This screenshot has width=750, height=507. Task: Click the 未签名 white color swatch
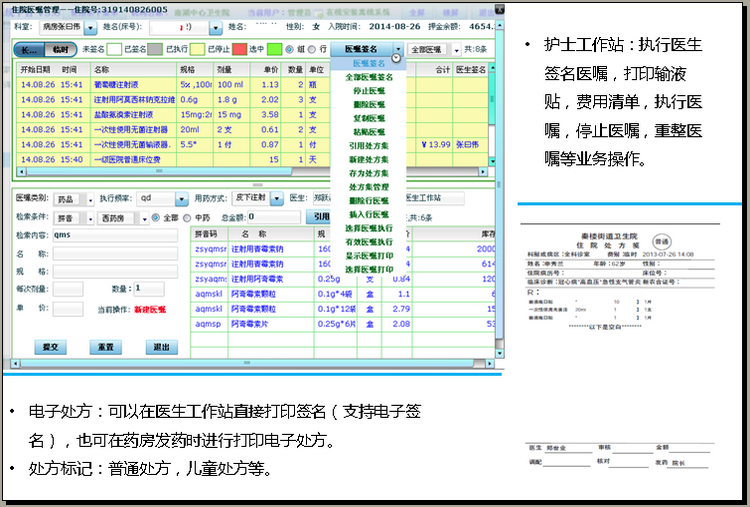click(114, 49)
